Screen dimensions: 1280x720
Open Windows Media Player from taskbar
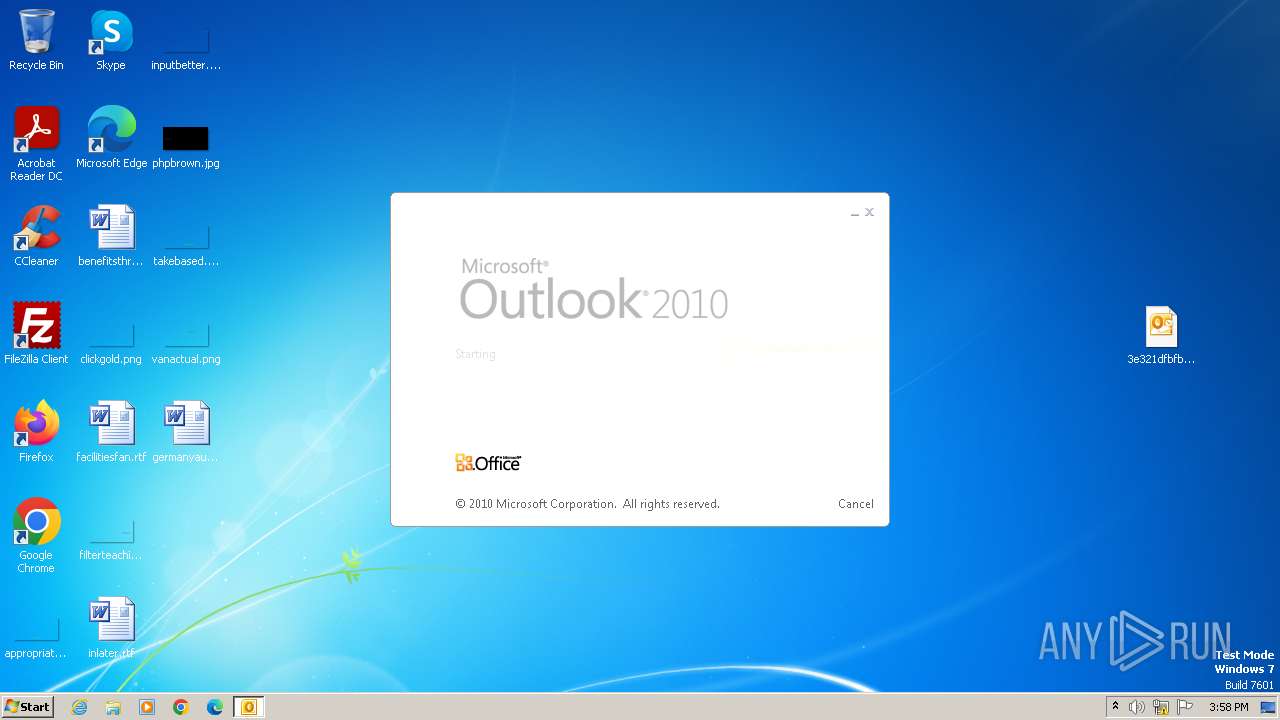coord(147,707)
